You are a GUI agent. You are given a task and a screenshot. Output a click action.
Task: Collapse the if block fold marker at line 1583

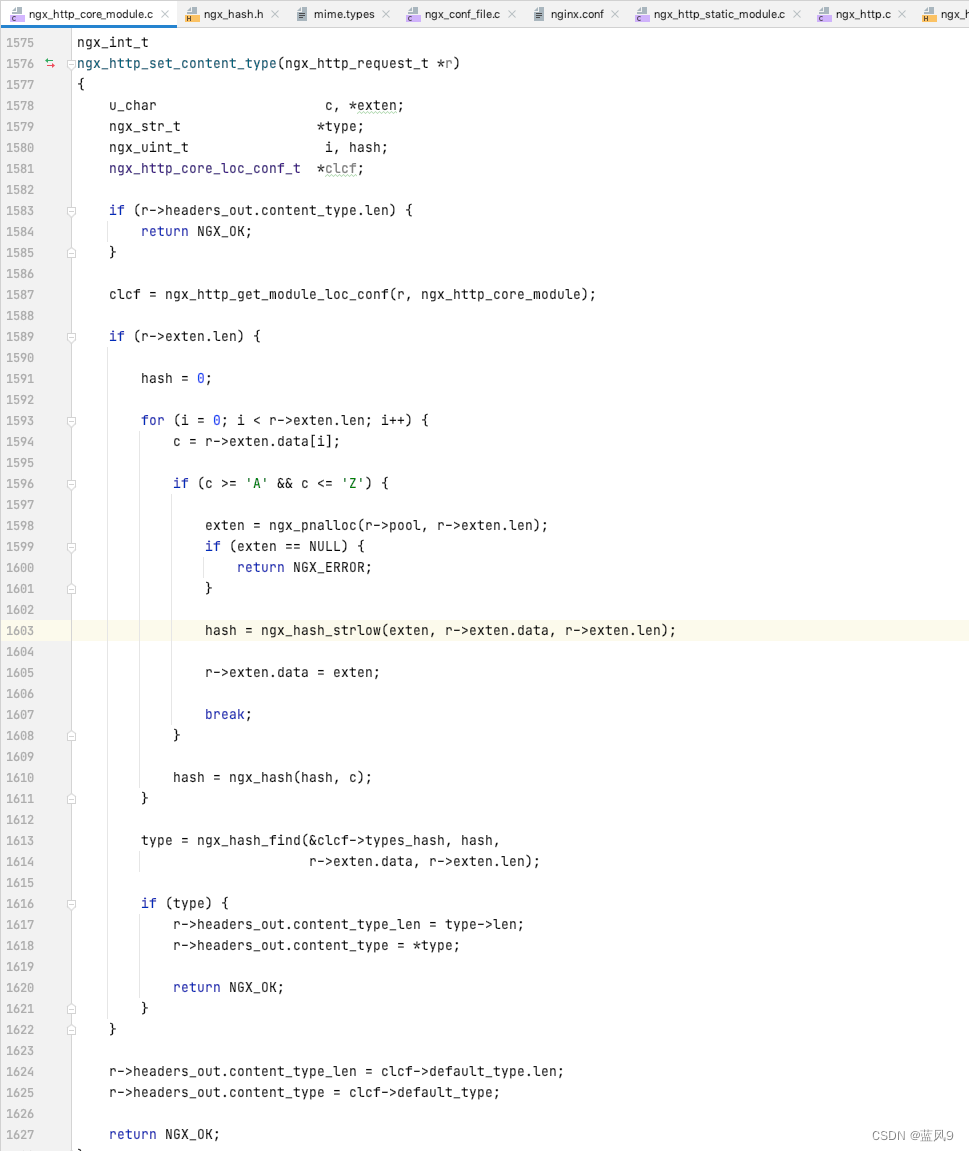[70, 210]
